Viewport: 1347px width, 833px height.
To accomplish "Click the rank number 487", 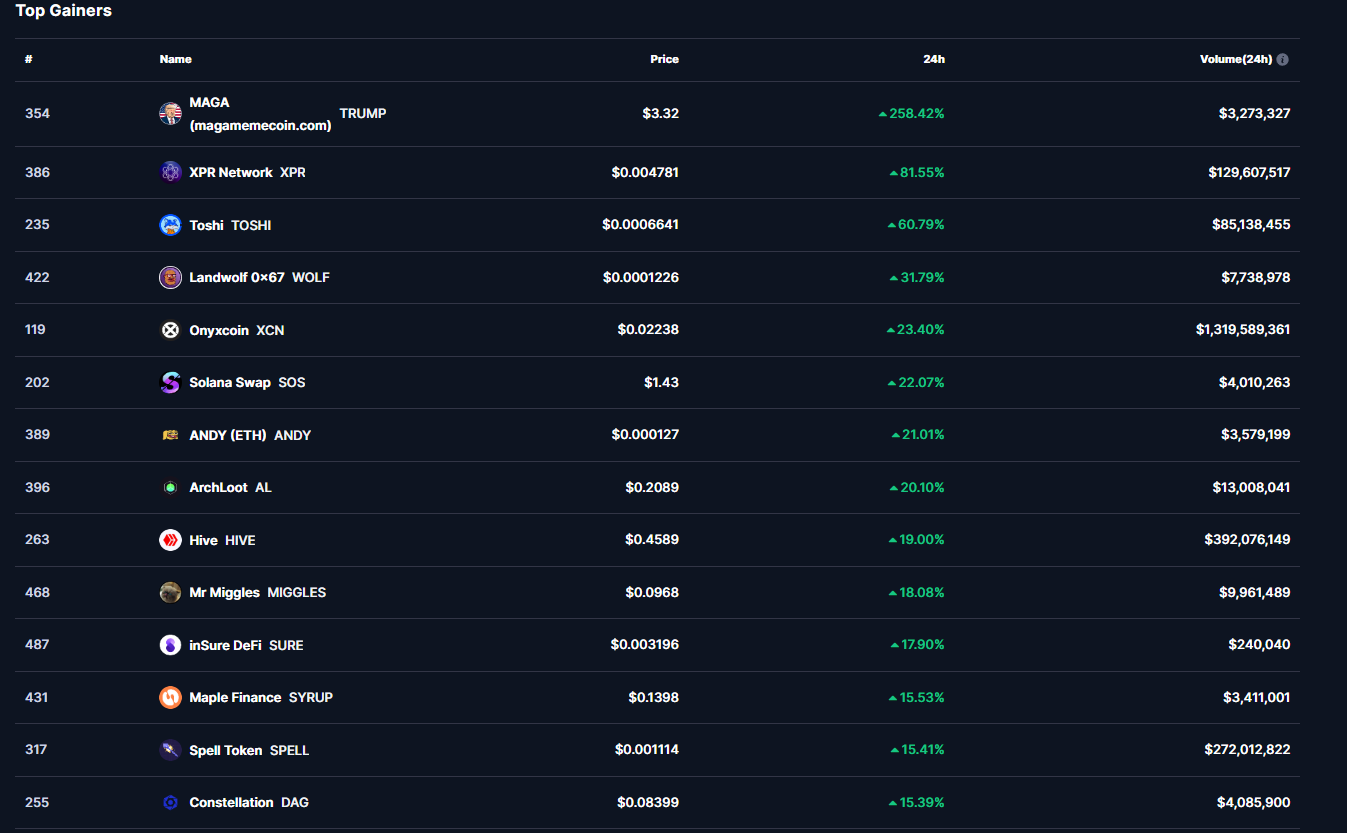I will [x=37, y=645].
